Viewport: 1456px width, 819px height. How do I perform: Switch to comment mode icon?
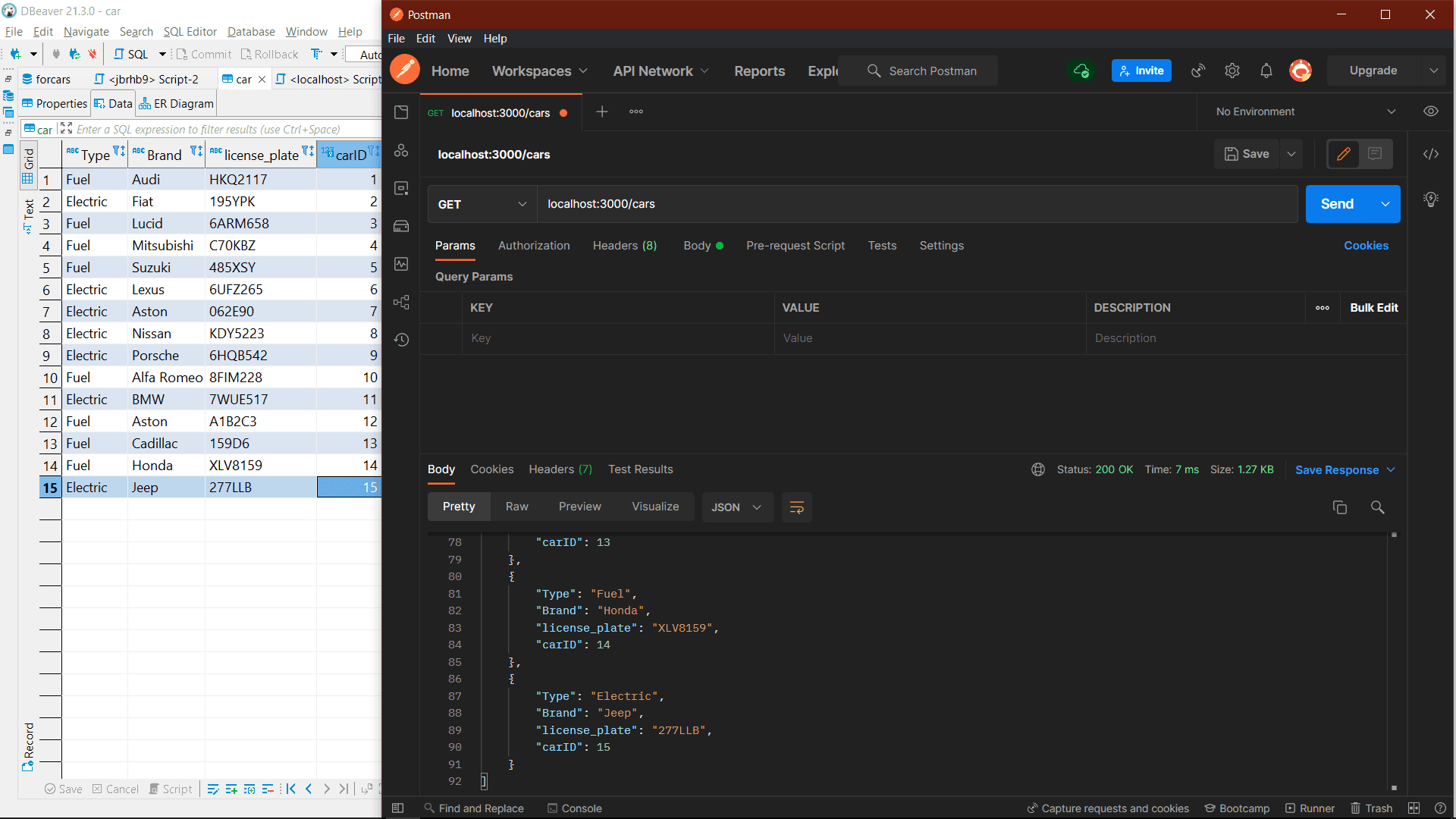(x=1375, y=154)
